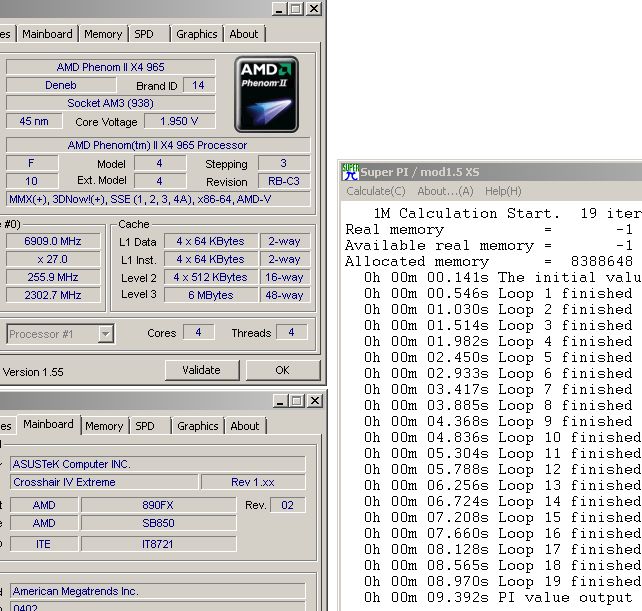642x611 pixels.
Task: Select Memory tab in lower CPU-Z window
Action: (x=104, y=426)
